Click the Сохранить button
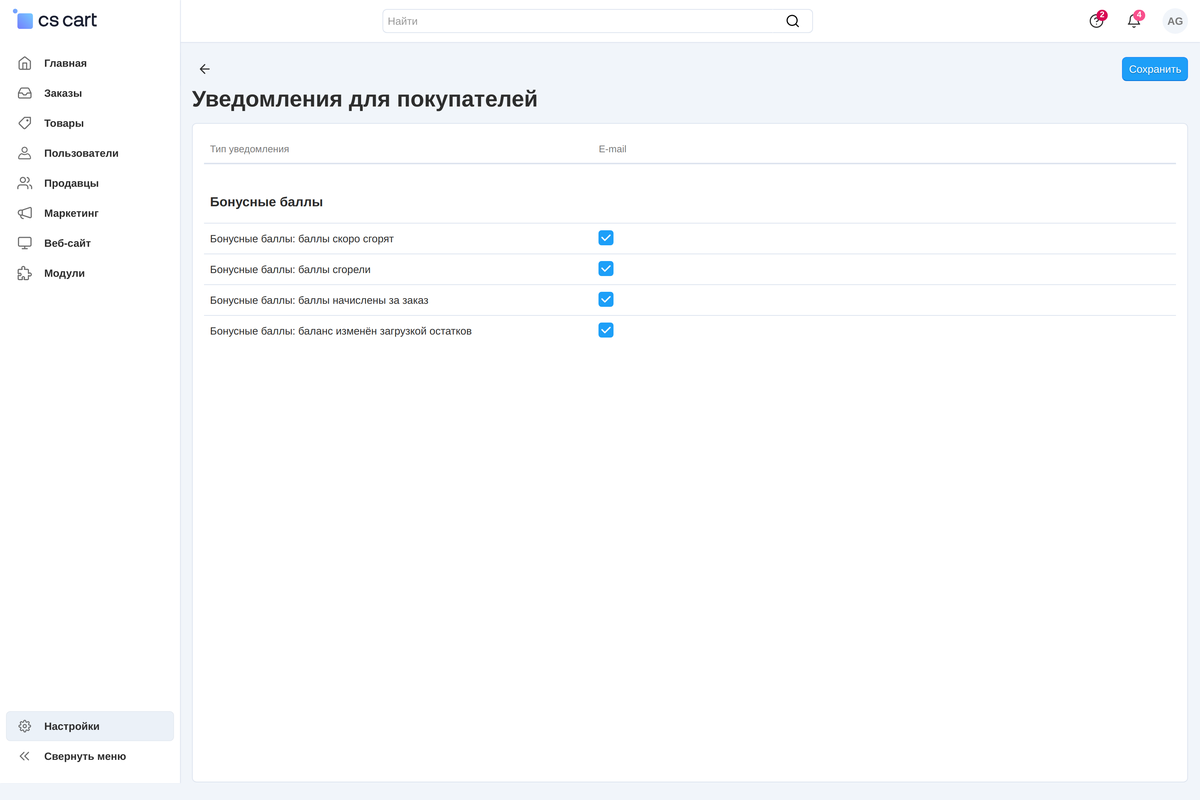This screenshot has height=800, width=1200. [1155, 69]
